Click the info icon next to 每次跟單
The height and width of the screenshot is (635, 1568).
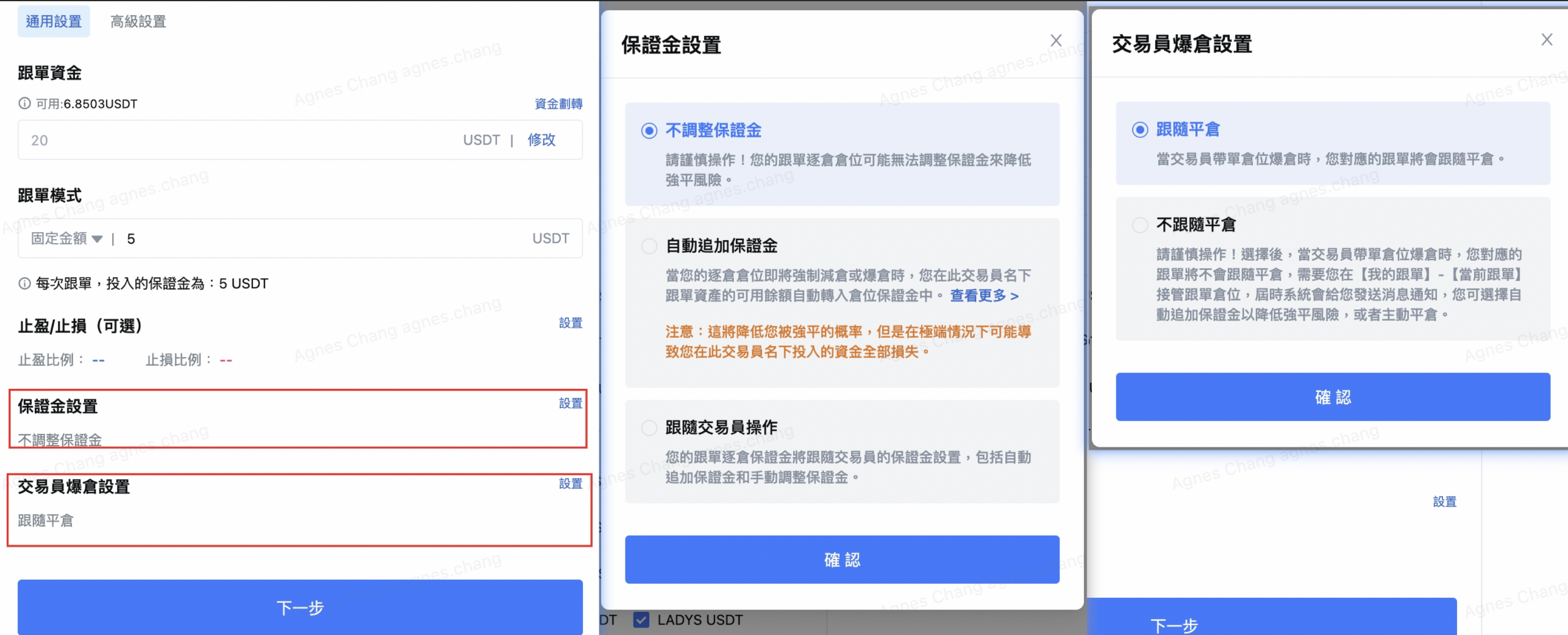24,283
